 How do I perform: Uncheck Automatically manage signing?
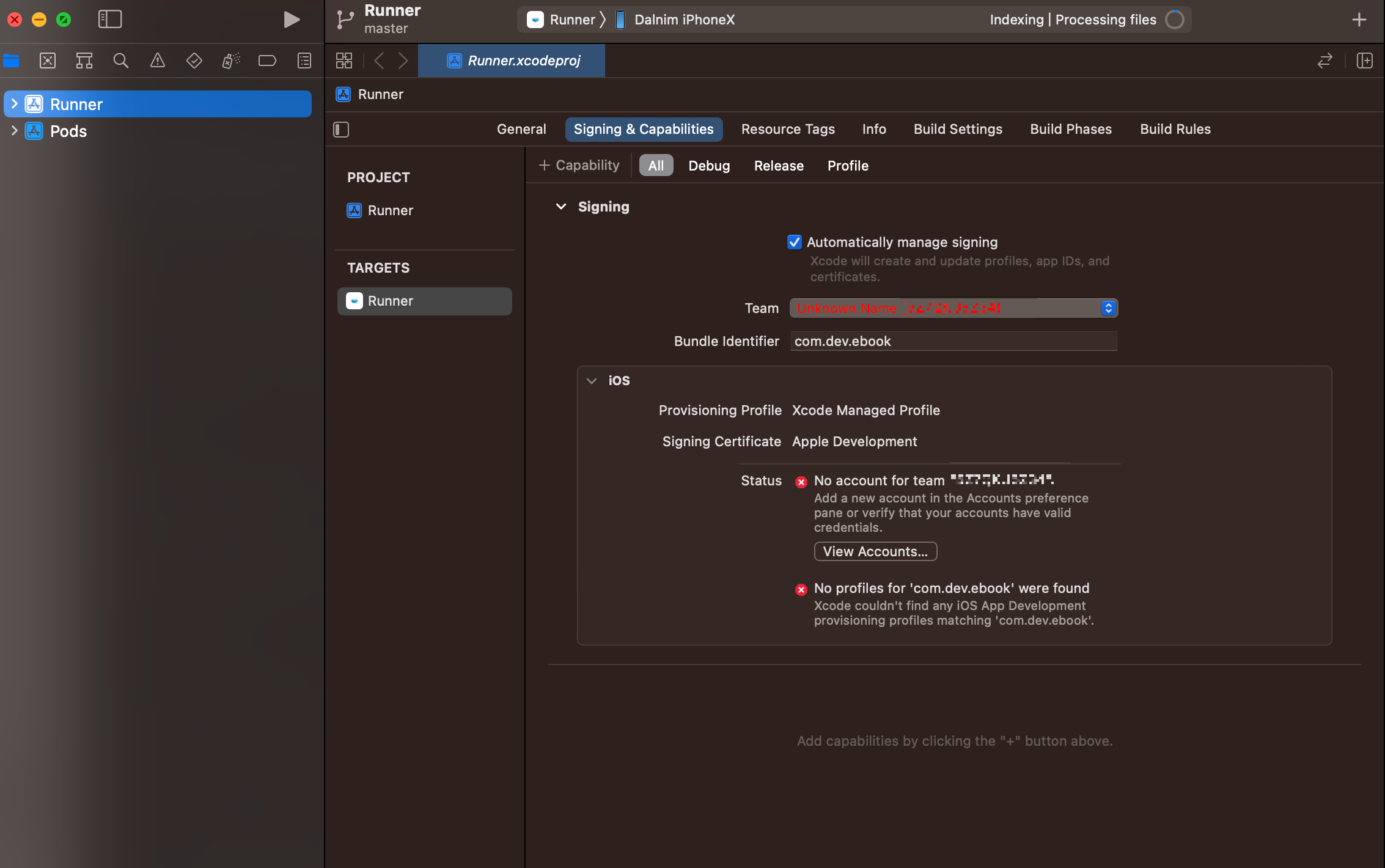pos(794,242)
